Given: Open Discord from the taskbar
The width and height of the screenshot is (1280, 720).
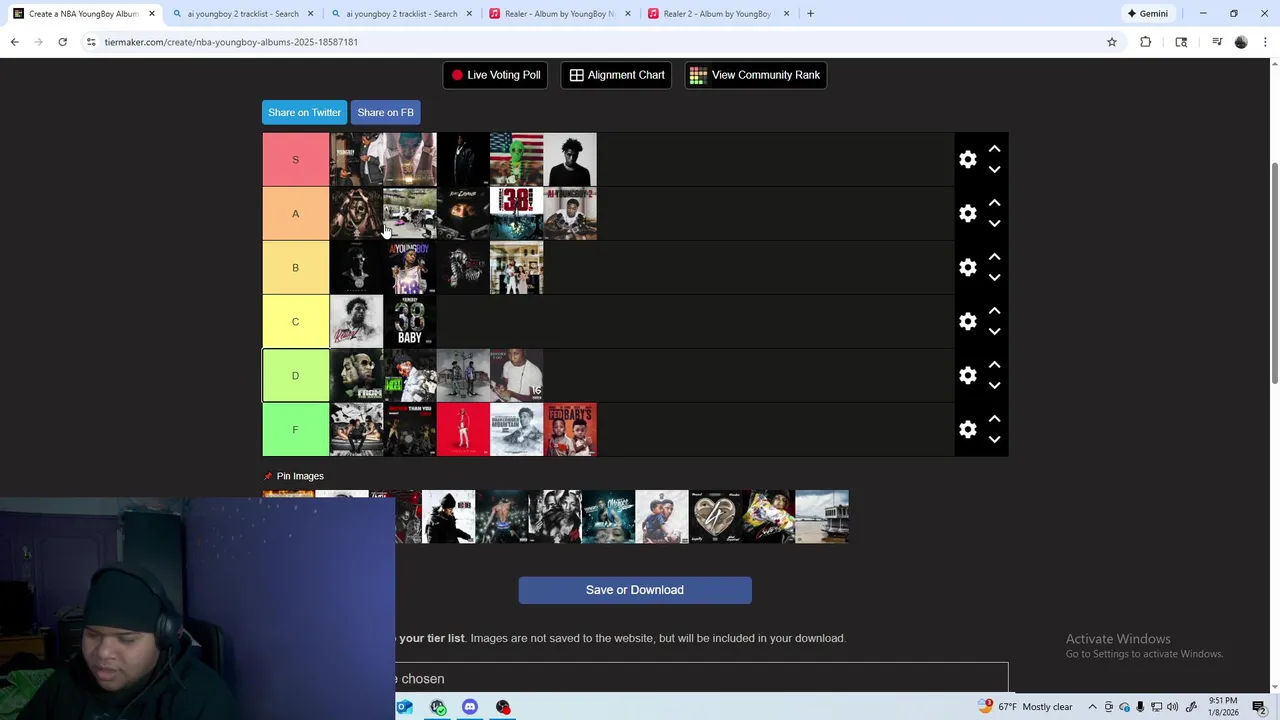Looking at the screenshot, I should 470,707.
